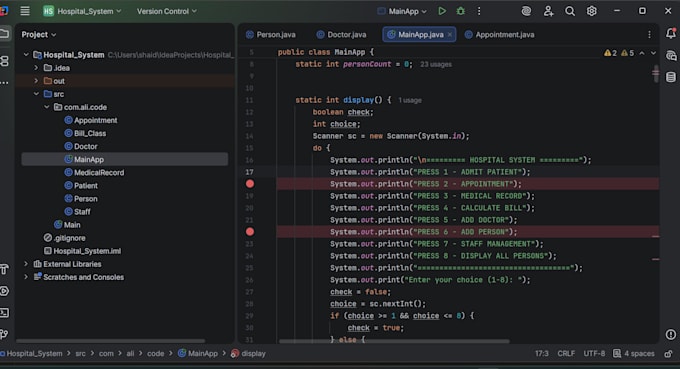Open the Services tool window icon
The height and width of the screenshot is (369, 680).
coord(4,291)
